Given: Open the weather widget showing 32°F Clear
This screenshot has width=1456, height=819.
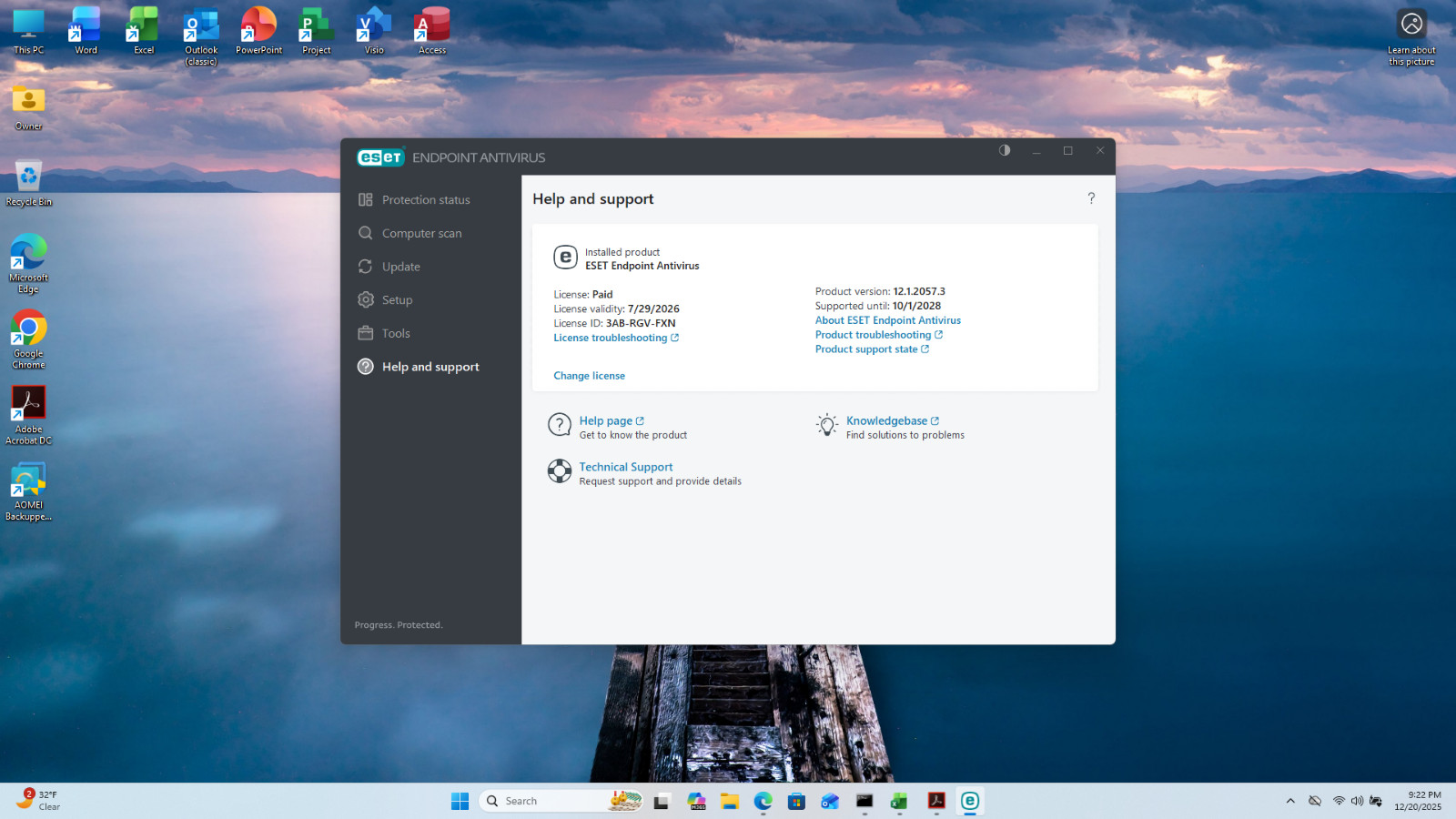Looking at the screenshot, I should [x=39, y=801].
